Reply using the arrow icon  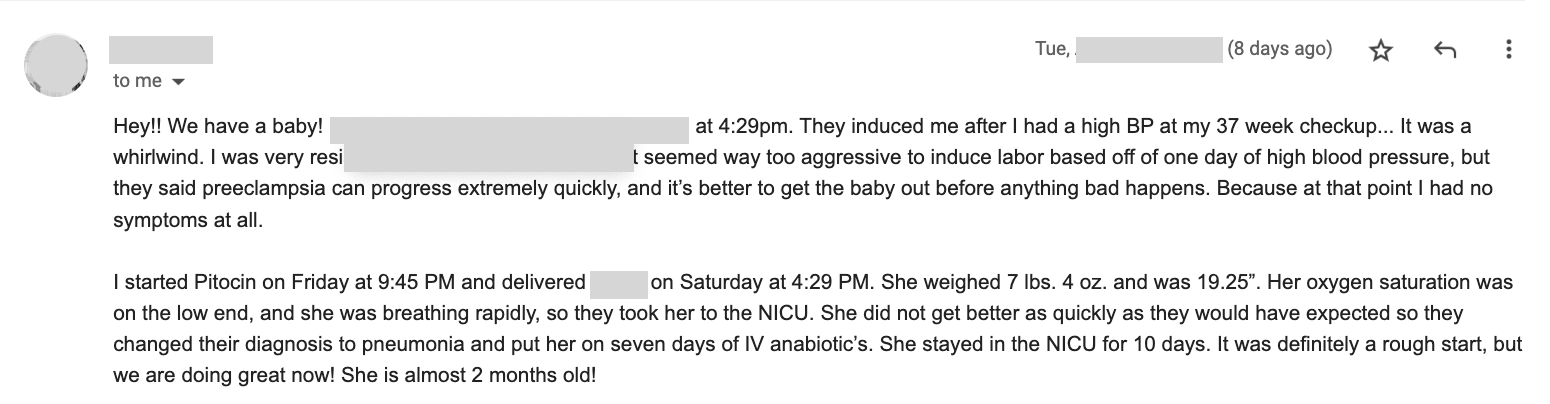(x=1444, y=50)
